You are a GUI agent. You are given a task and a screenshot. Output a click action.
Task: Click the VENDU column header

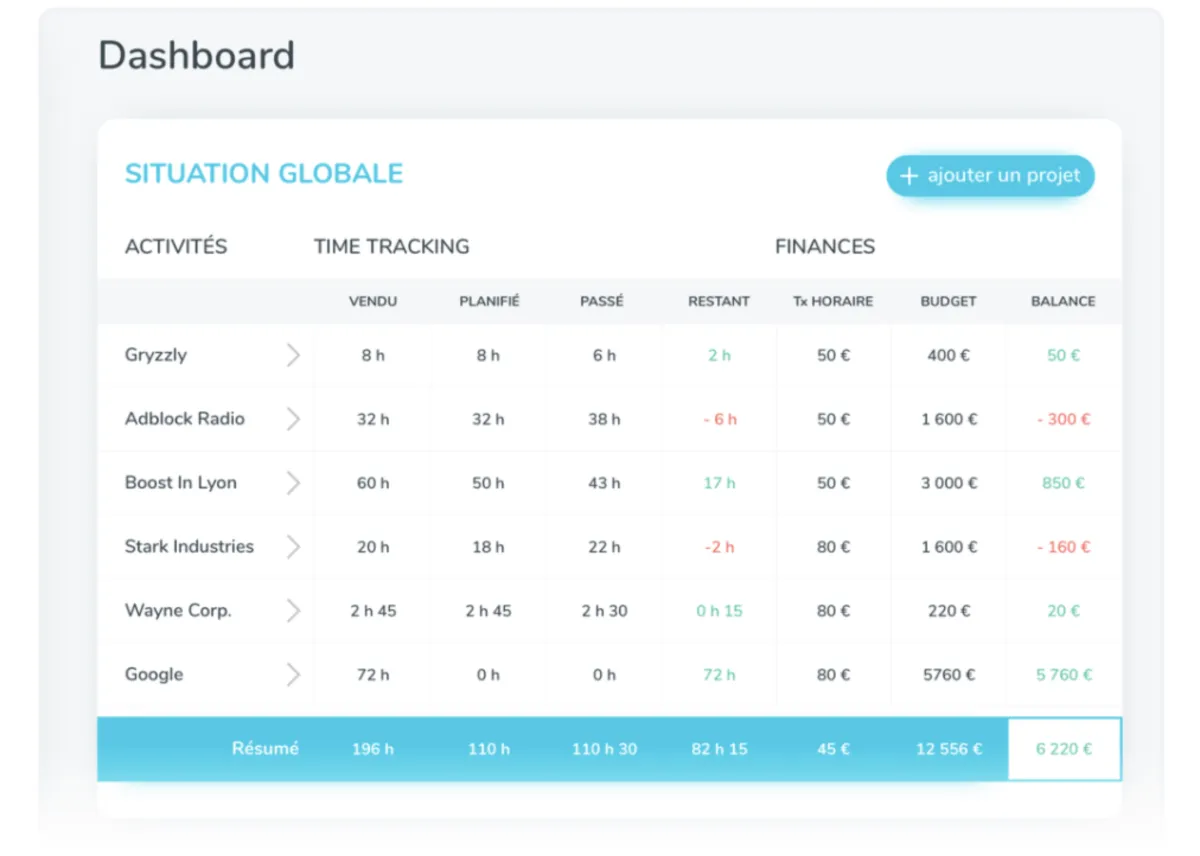[x=373, y=301]
